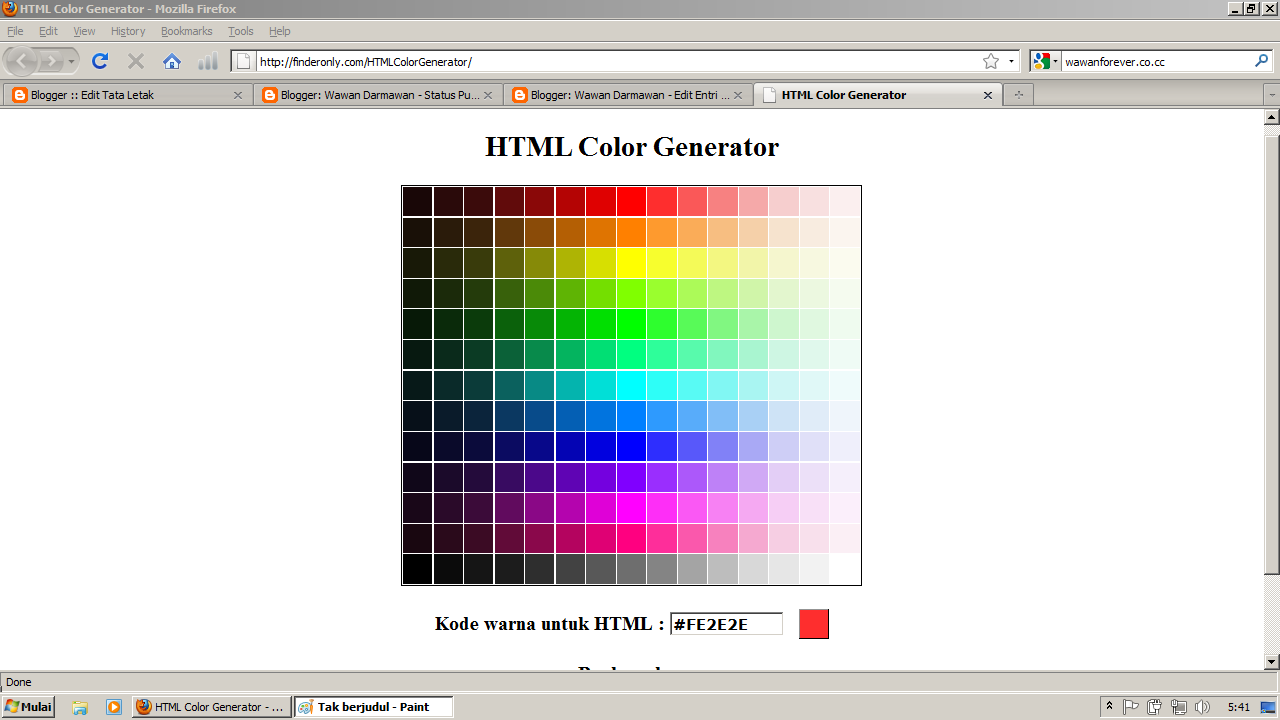Click the red preview swatch beside the color code
Screen dimensions: 1280x720
pyautogui.click(x=814, y=624)
